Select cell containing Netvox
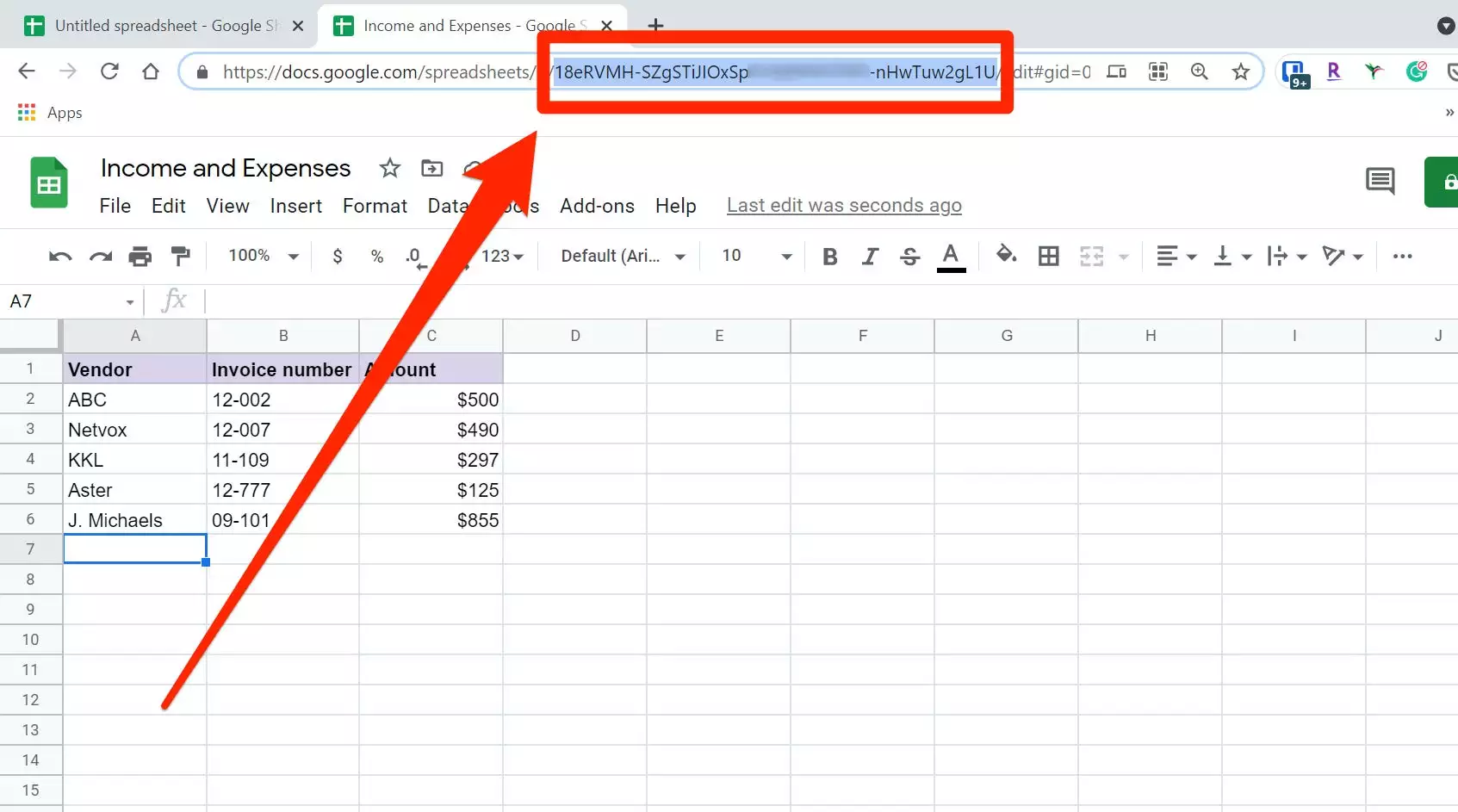1458x812 pixels. click(135, 430)
